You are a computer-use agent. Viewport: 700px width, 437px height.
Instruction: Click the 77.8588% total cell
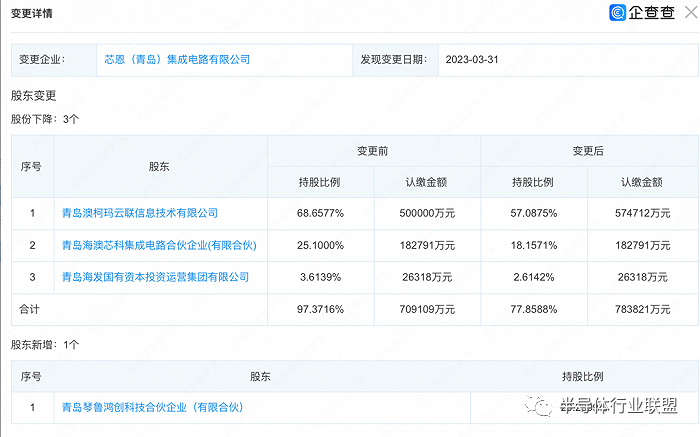pos(534,309)
